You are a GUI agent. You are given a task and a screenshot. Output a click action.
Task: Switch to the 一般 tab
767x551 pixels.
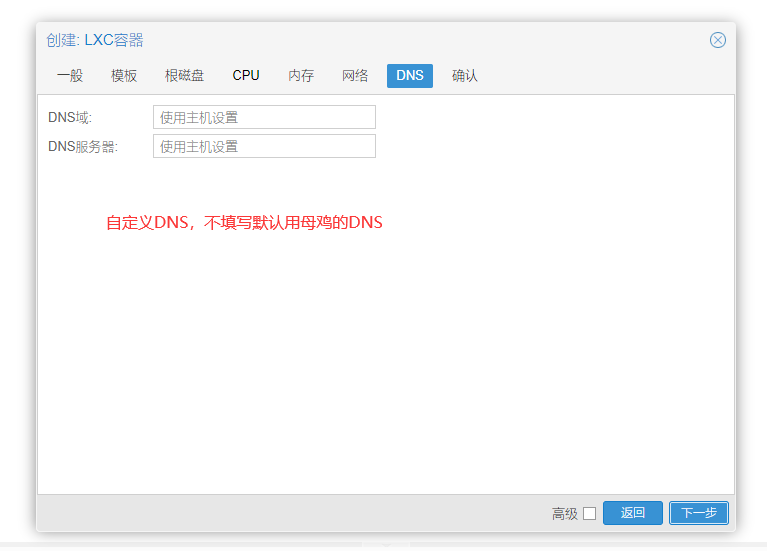(x=70, y=76)
